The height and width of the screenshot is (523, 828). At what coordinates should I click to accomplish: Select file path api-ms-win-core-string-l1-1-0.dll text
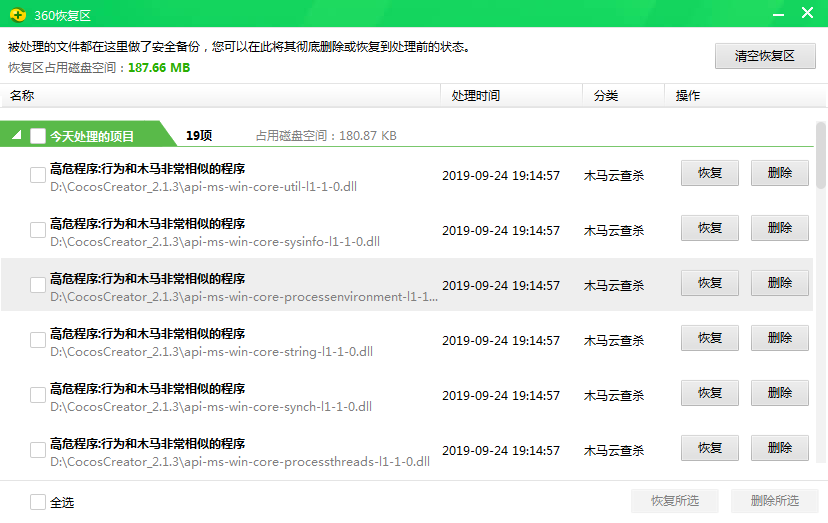(x=211, y=352)
